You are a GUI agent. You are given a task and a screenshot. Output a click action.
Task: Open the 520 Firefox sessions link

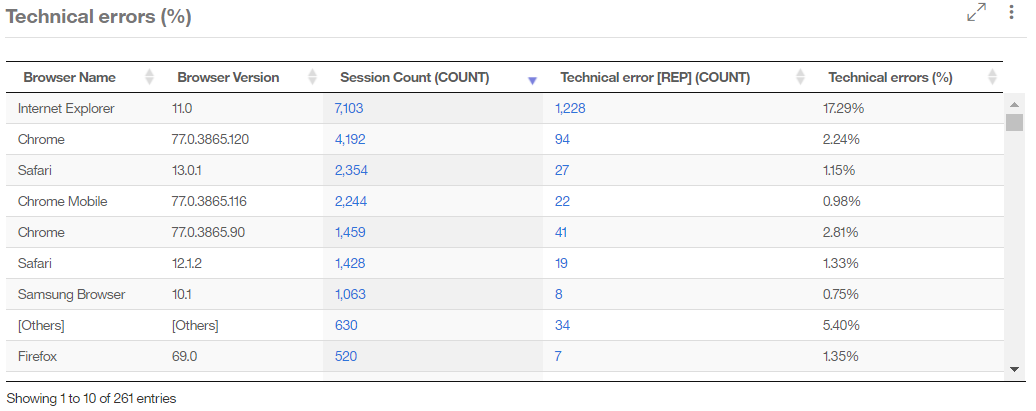[345, 356]
